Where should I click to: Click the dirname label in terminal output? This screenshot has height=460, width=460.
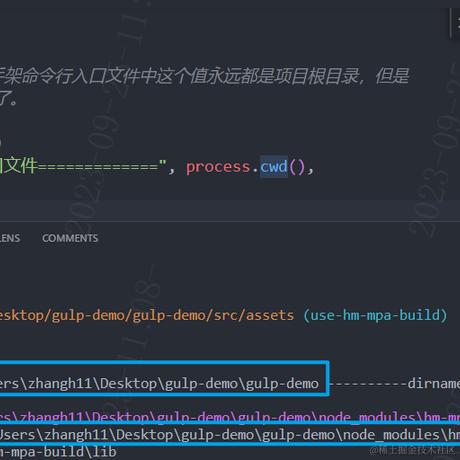click(434, 384)
